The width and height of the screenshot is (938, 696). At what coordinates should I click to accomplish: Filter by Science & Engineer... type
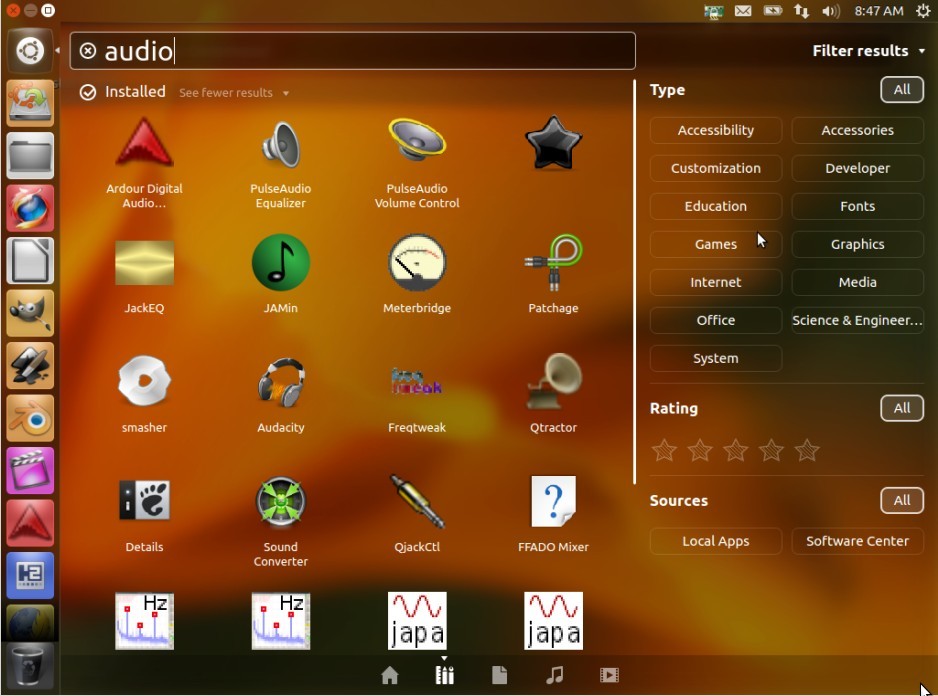pyautogui.click(x=857, y=320)
